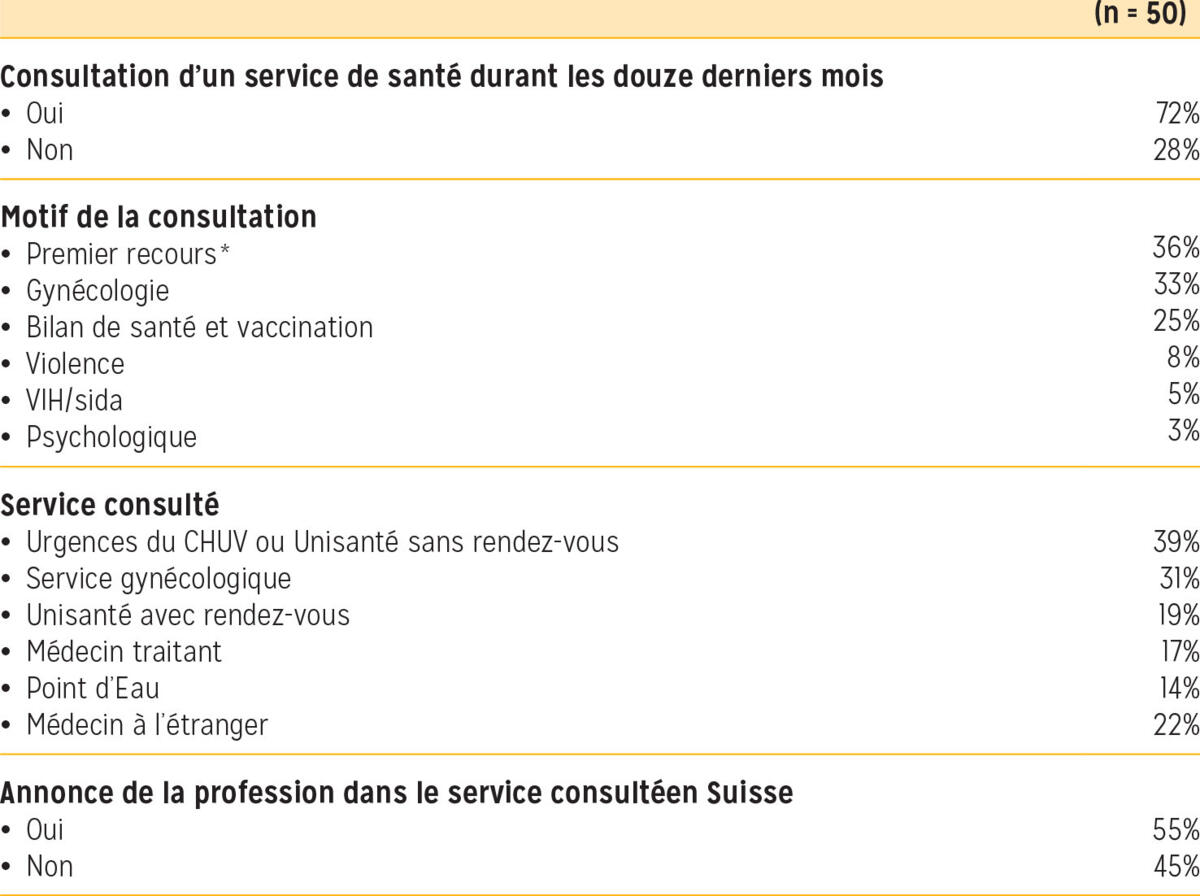Click "Bilan de santé et vaccination" row

point(199,327)
